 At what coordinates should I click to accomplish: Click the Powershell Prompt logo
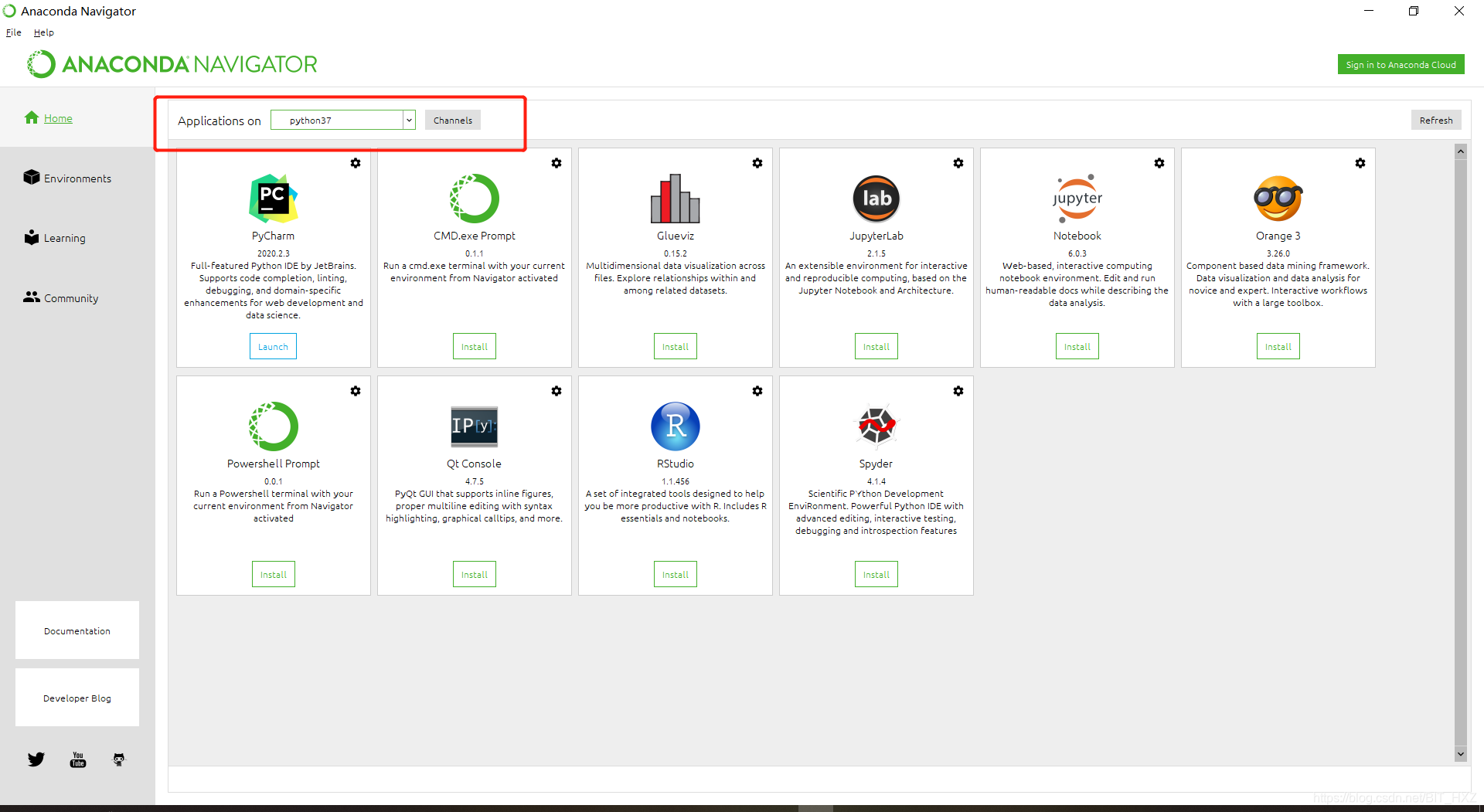[x=273, y=426]
